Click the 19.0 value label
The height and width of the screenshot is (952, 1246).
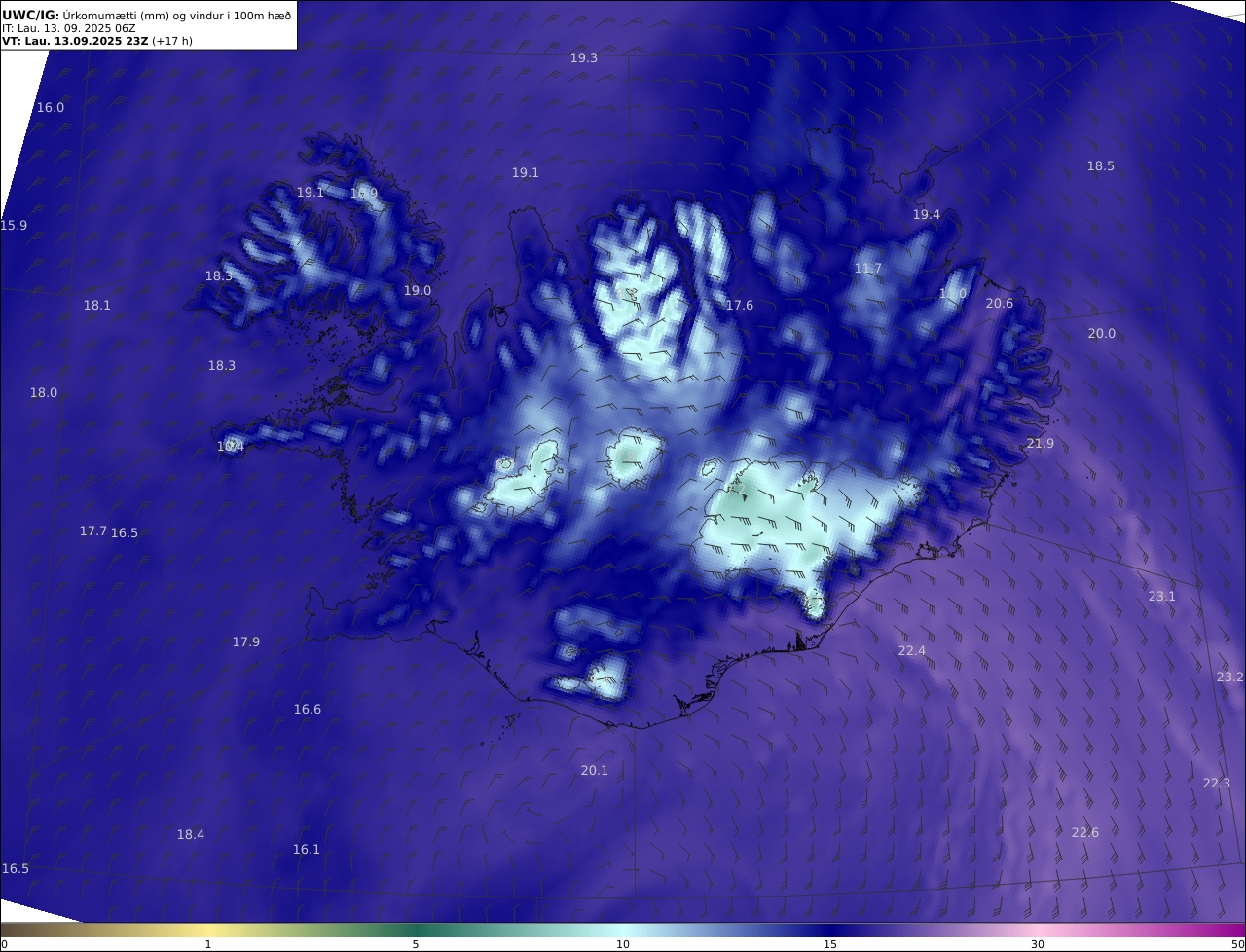(418, 291)
